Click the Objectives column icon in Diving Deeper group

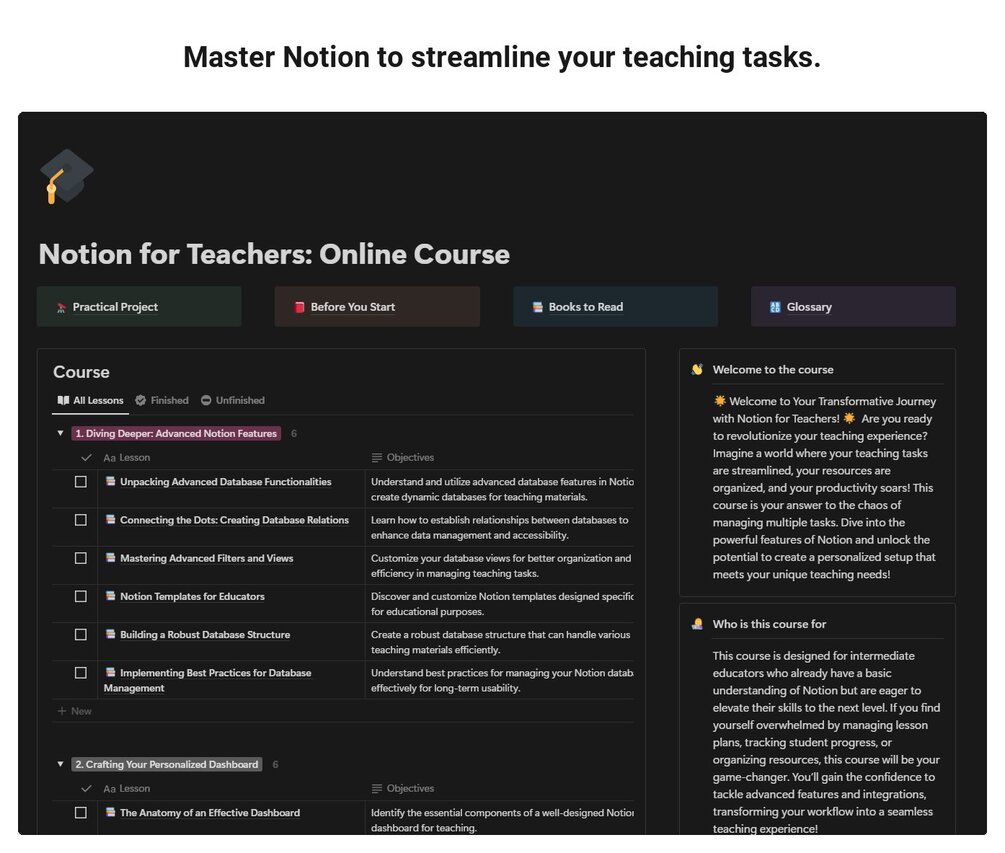(377, 458)
